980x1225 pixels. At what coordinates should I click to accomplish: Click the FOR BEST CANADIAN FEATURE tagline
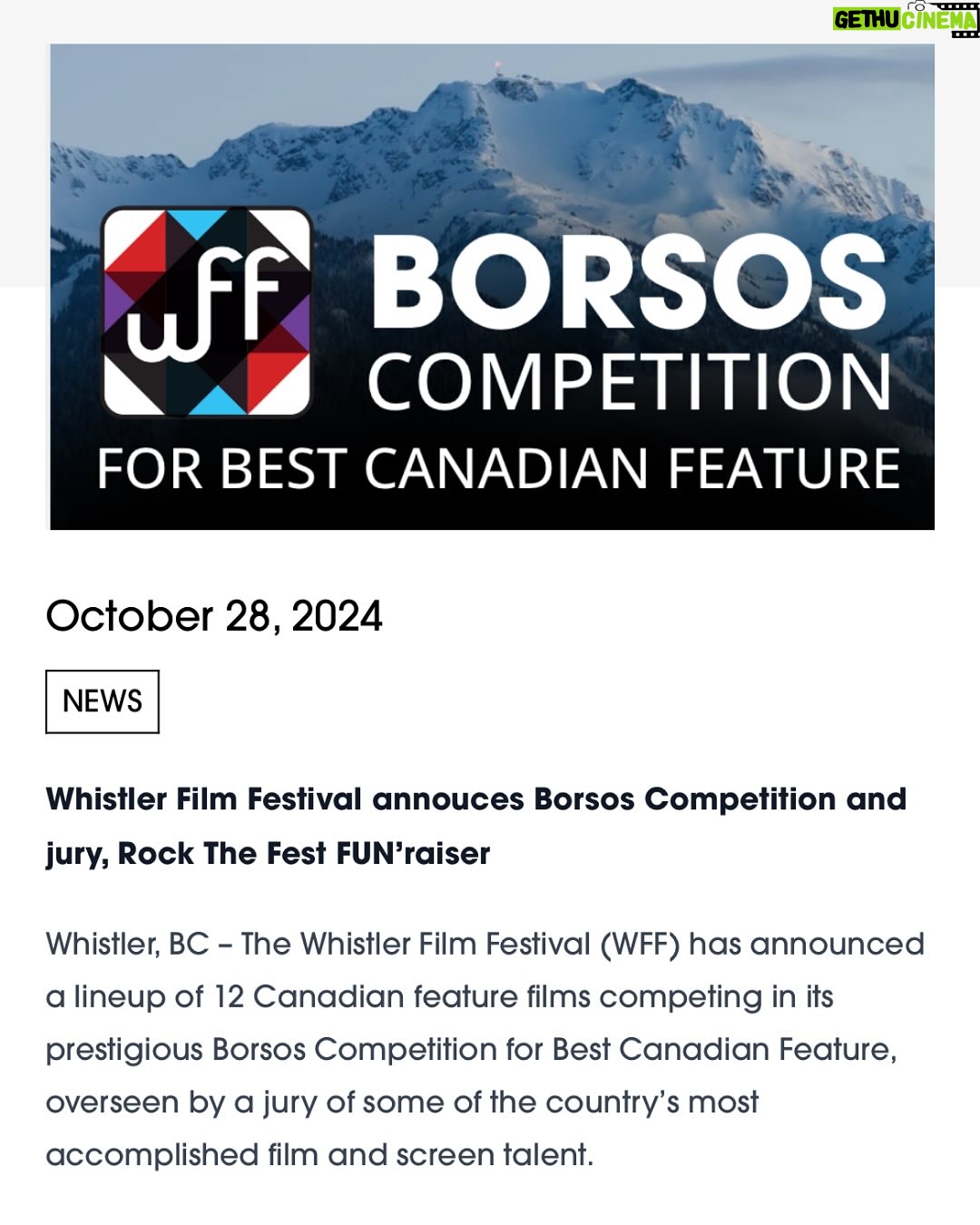(x=498, y=469)
